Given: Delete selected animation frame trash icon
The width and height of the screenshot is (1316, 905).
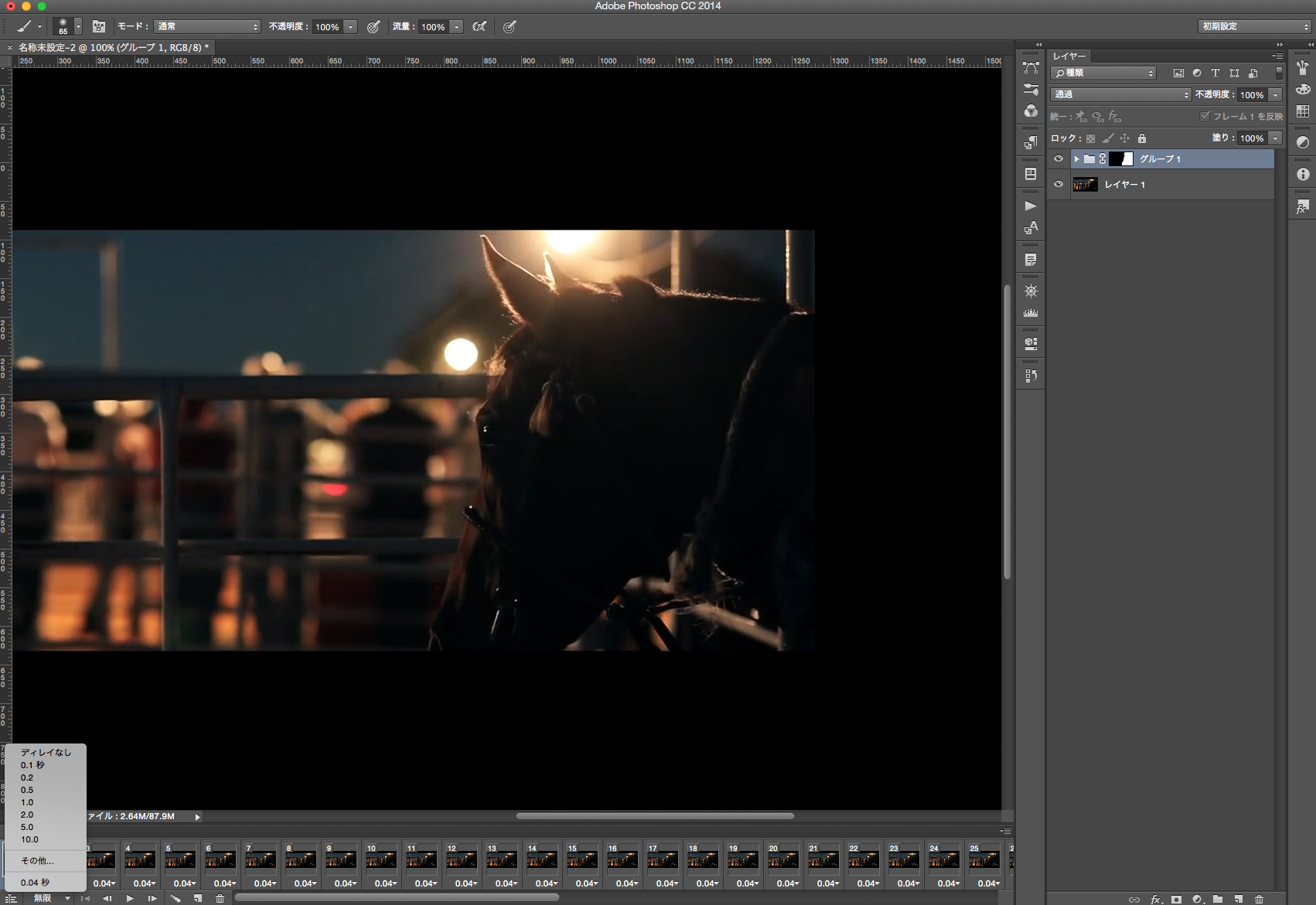Looking at the screenshot, I should pyautogui.click(x=220, y=898).
